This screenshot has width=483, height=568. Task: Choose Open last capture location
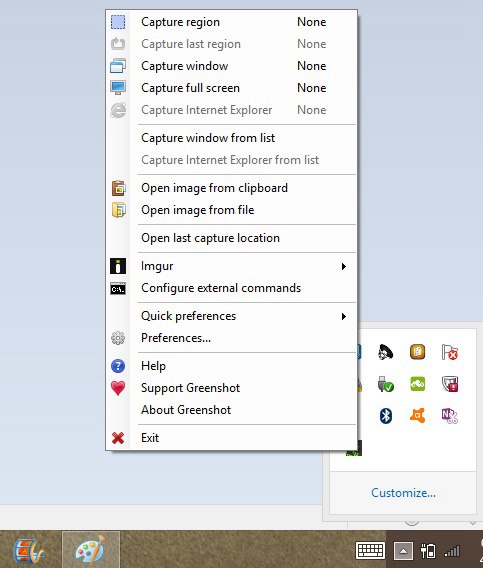[x=231, y=238]
